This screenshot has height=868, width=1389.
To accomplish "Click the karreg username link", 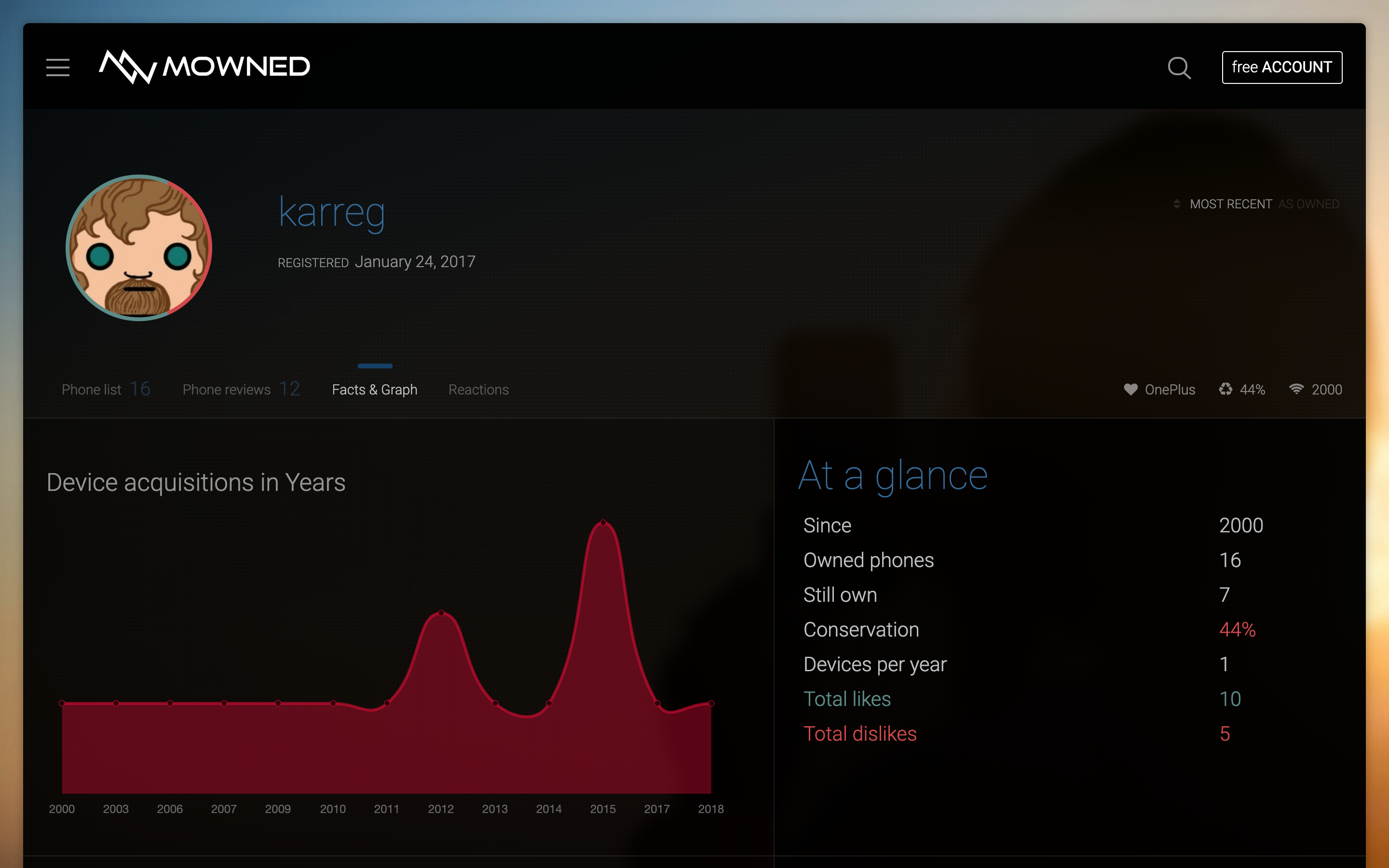I will coord(332,212).
